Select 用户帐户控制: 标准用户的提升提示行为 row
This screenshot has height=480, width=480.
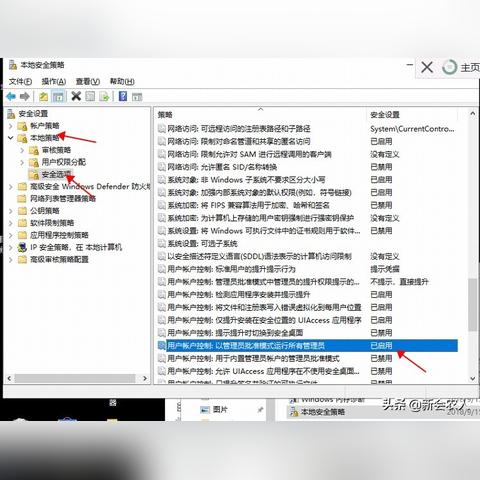point(307,269)
